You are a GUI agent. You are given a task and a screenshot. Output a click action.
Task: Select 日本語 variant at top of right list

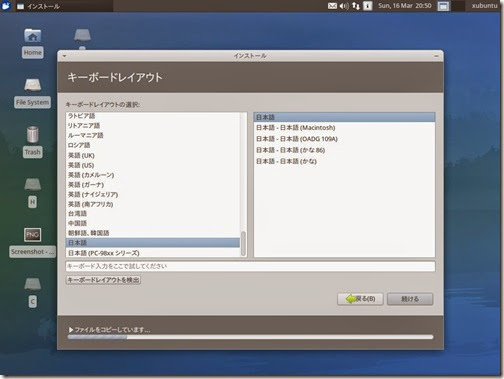[x=344, y=117]
